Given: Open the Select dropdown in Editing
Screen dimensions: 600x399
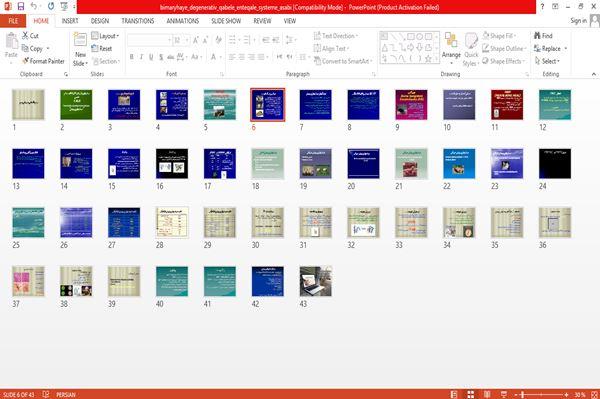Looking at the screenshot, I should (x=547, y=61).
